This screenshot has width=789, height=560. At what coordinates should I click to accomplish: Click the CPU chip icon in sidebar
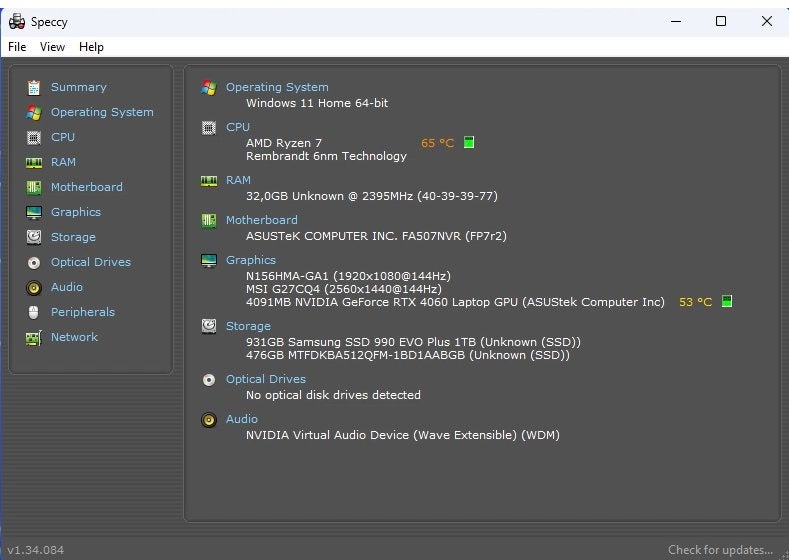point(34,137)
